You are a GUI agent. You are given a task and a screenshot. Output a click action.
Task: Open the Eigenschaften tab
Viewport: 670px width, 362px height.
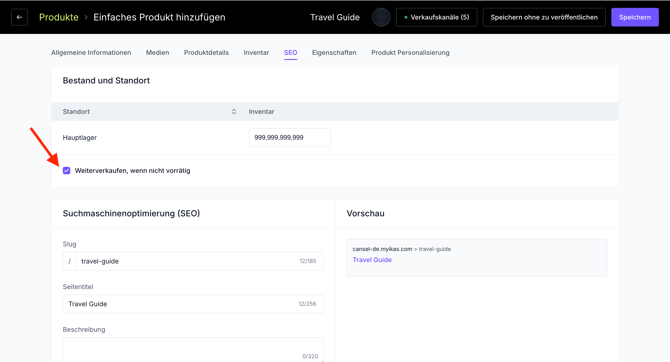pyautogui.click(x=334, y=53)
